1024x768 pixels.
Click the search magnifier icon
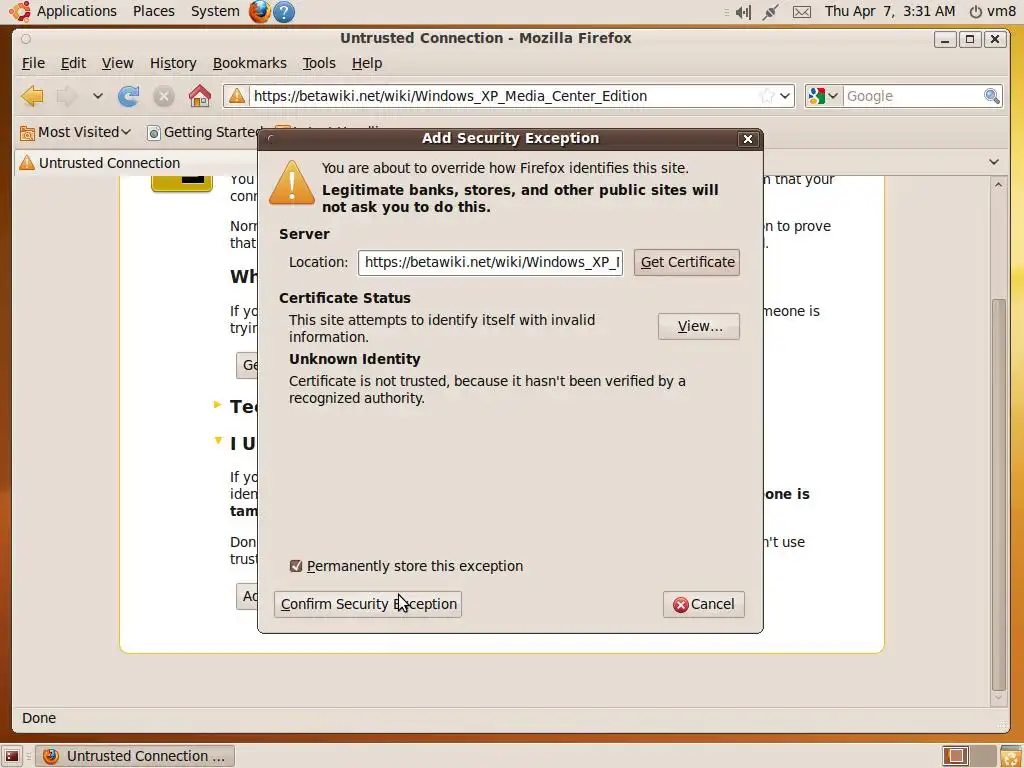pyautogui.click(x=991, y=96)
